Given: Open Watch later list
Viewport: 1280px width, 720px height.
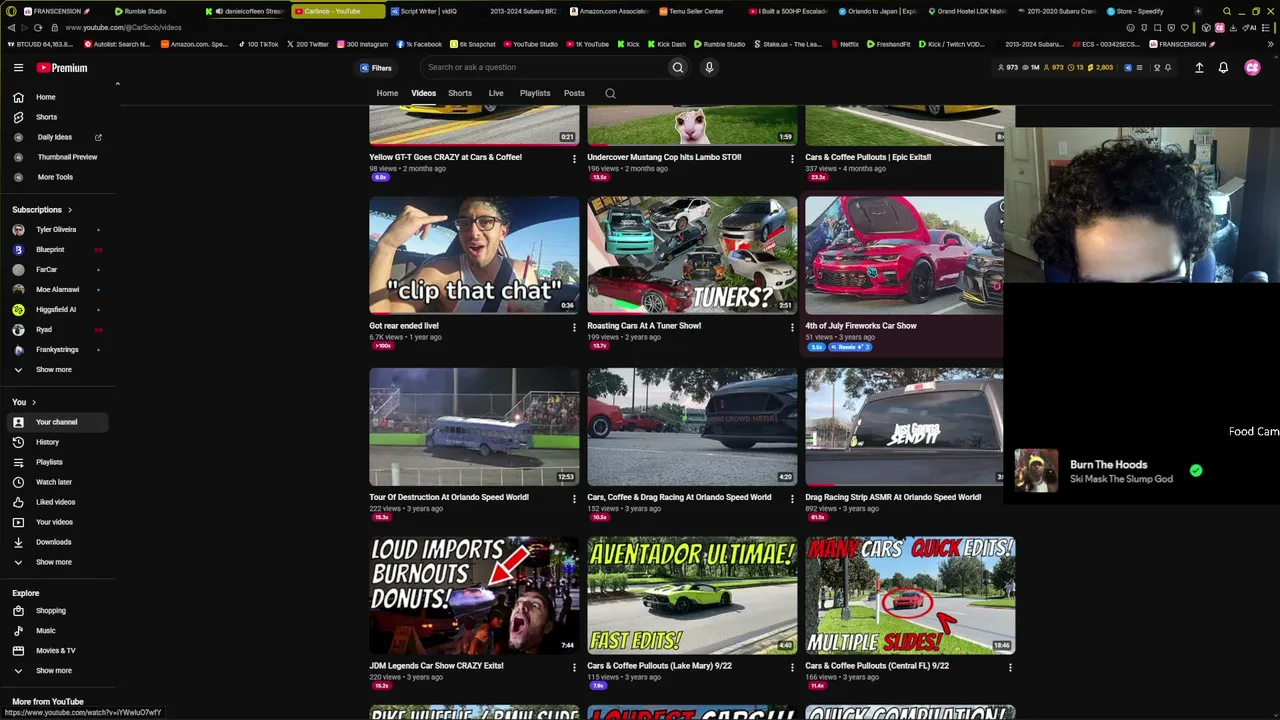Looking at the screenshot, I should (x=56, y=482).
